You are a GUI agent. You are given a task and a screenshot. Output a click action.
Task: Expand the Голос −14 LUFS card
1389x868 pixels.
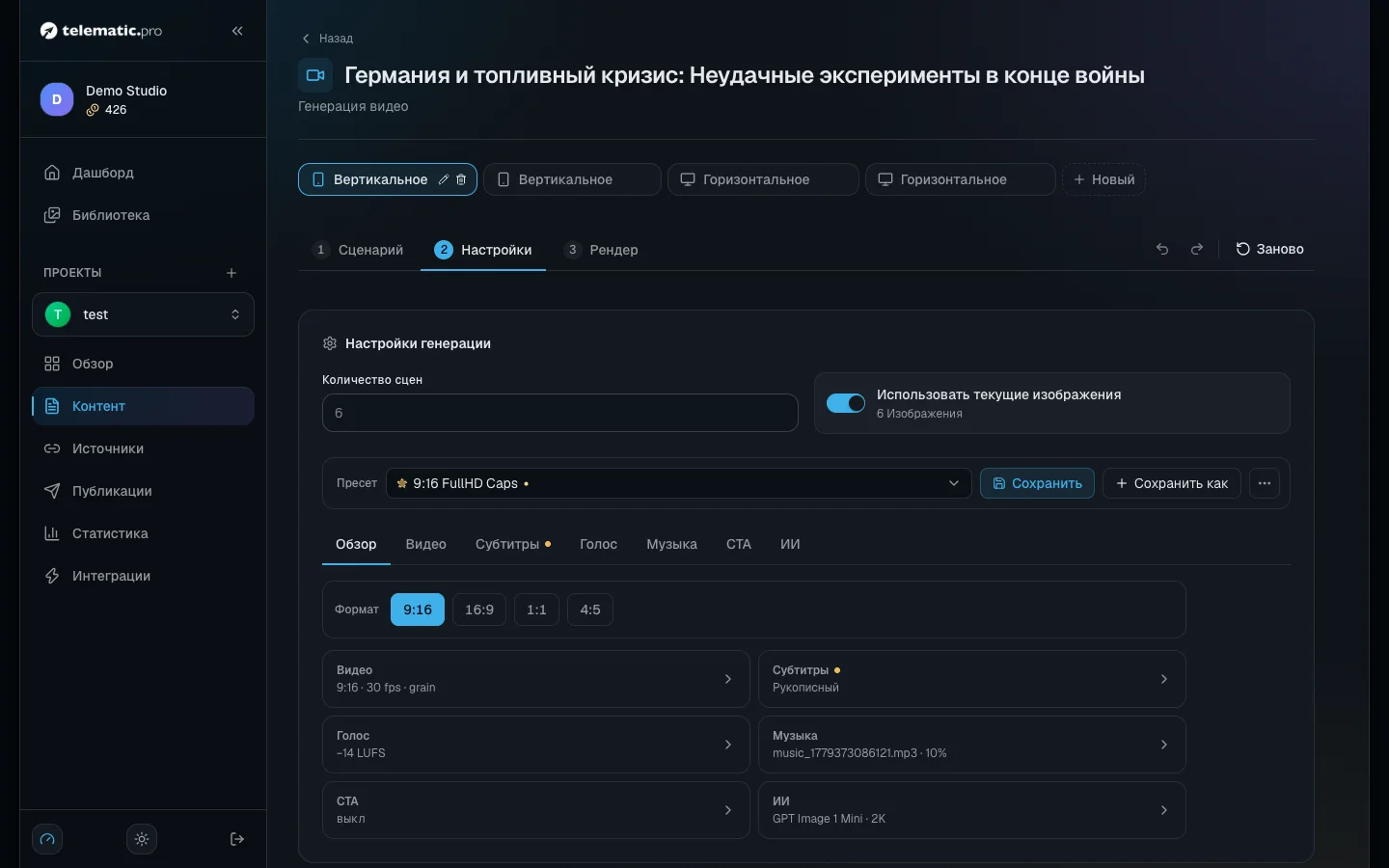click(535, 745)
